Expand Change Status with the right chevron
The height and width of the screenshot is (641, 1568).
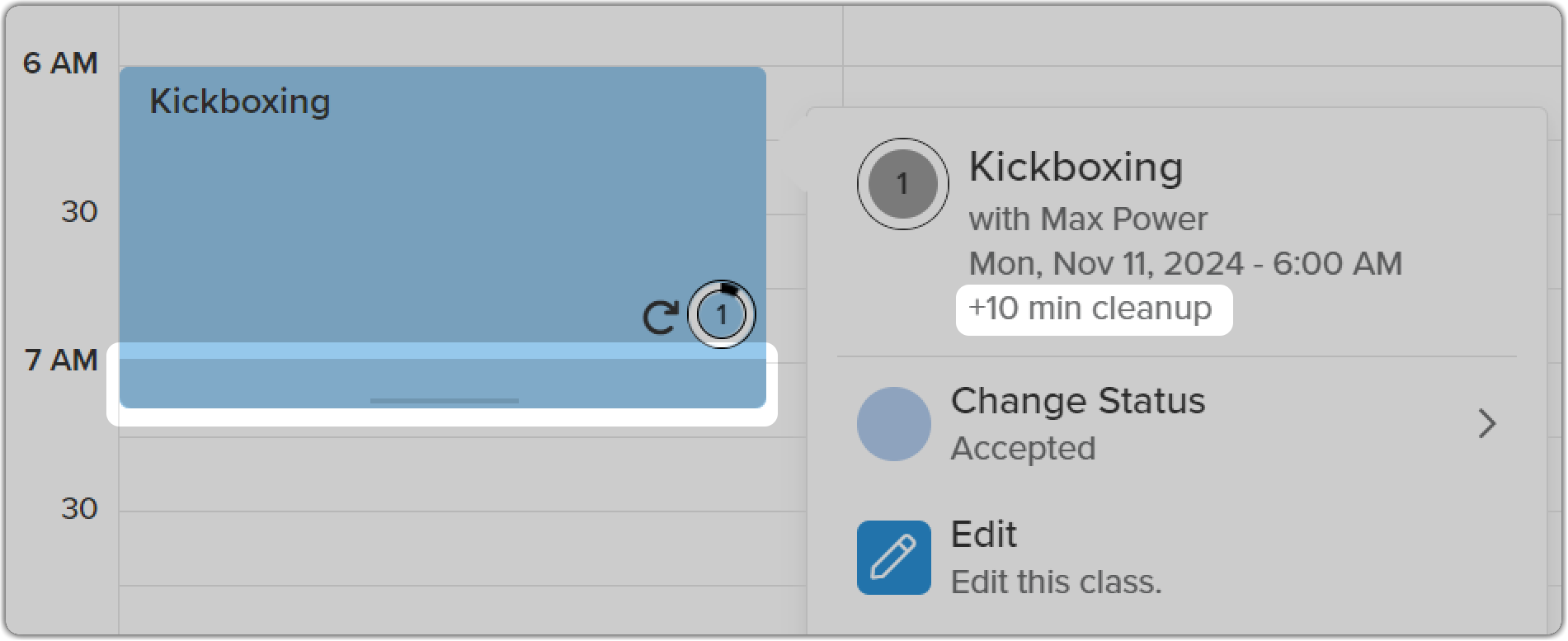click(x=1486, y=424)
